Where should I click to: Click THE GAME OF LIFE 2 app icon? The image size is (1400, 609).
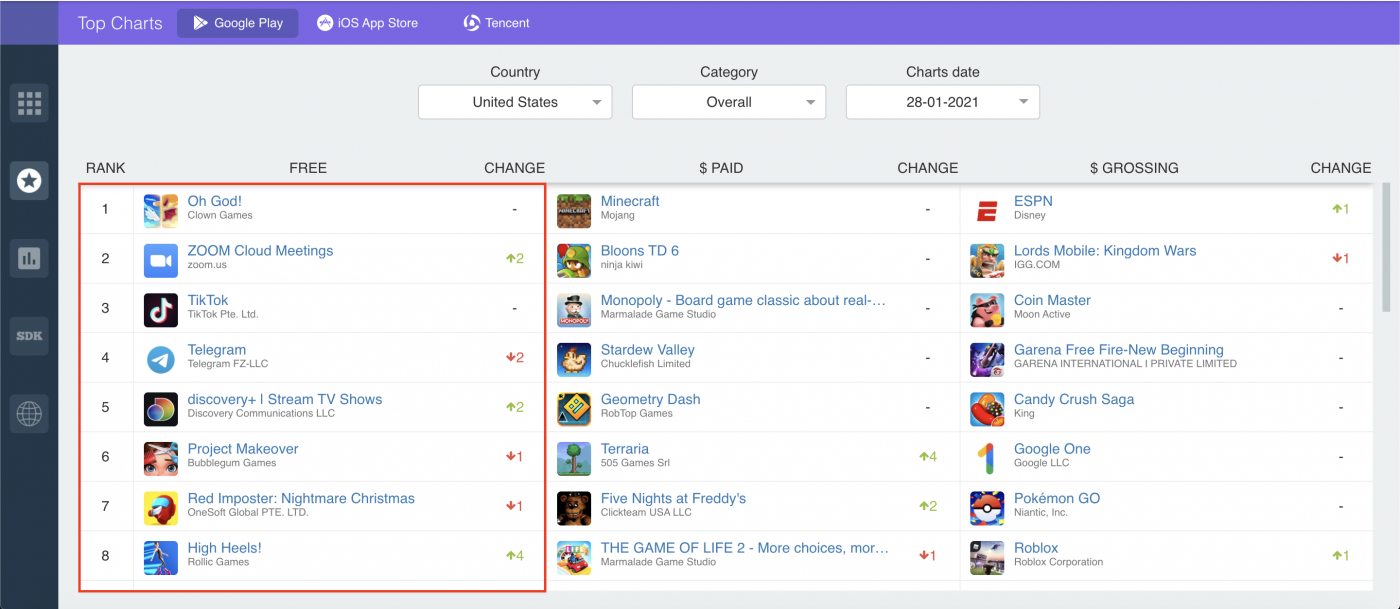(x=574, y=557)
